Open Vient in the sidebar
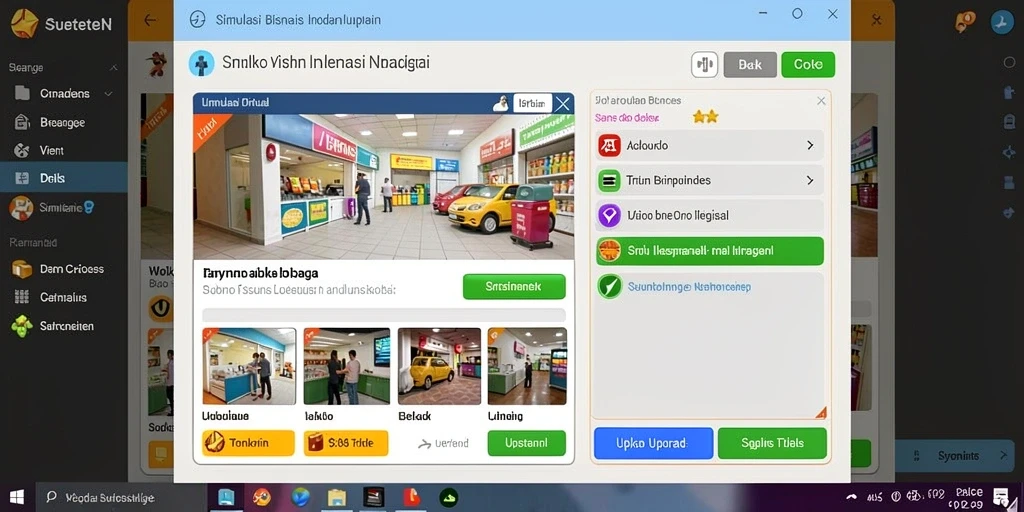This screenshot has width=1024, height=512. pyautogui.click(x=63, y=150)
